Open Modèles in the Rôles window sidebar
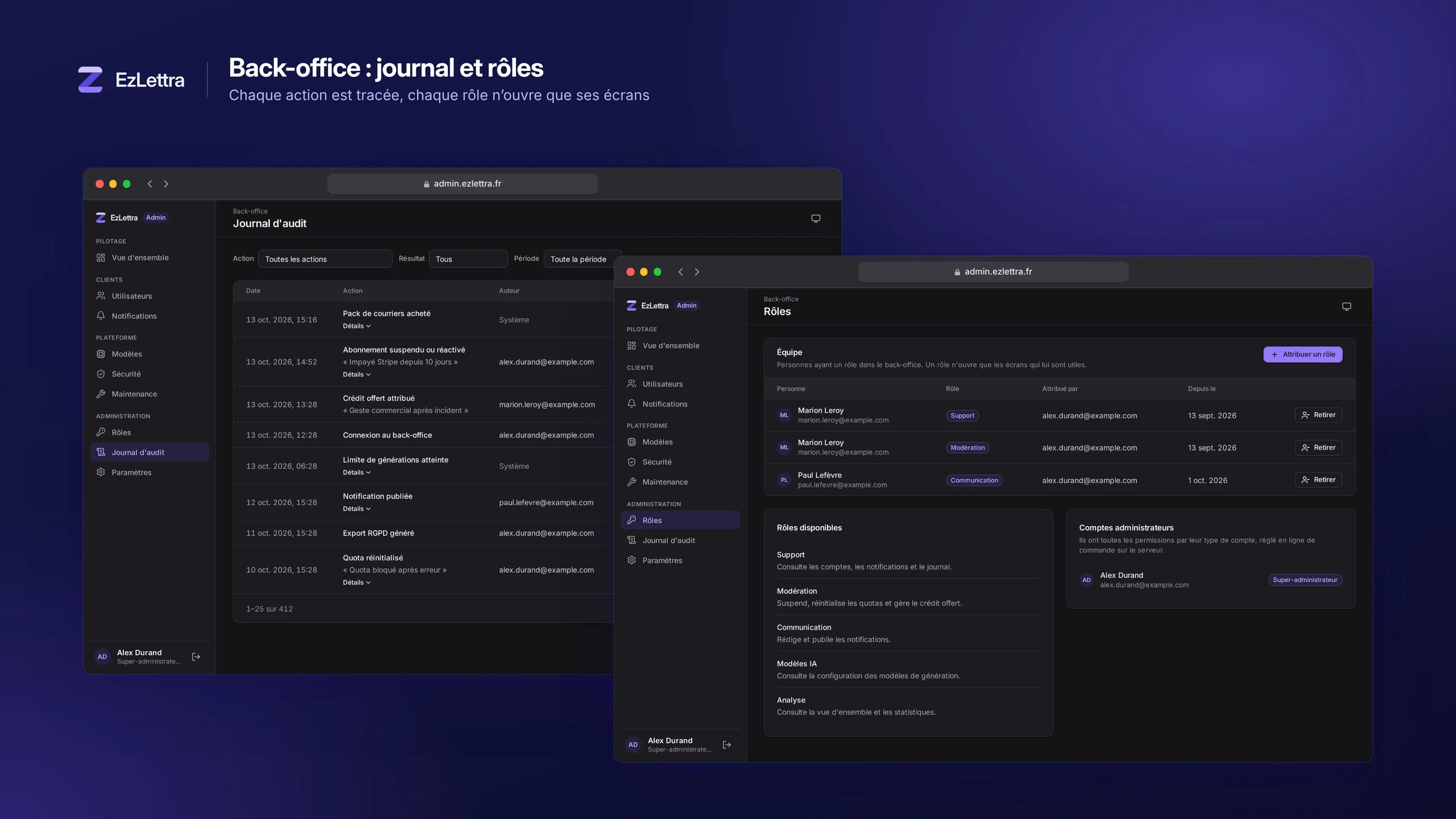Image resolution: width=1456 pixels, height=819 pixels. pyautogui.click(x=680, y=442)
